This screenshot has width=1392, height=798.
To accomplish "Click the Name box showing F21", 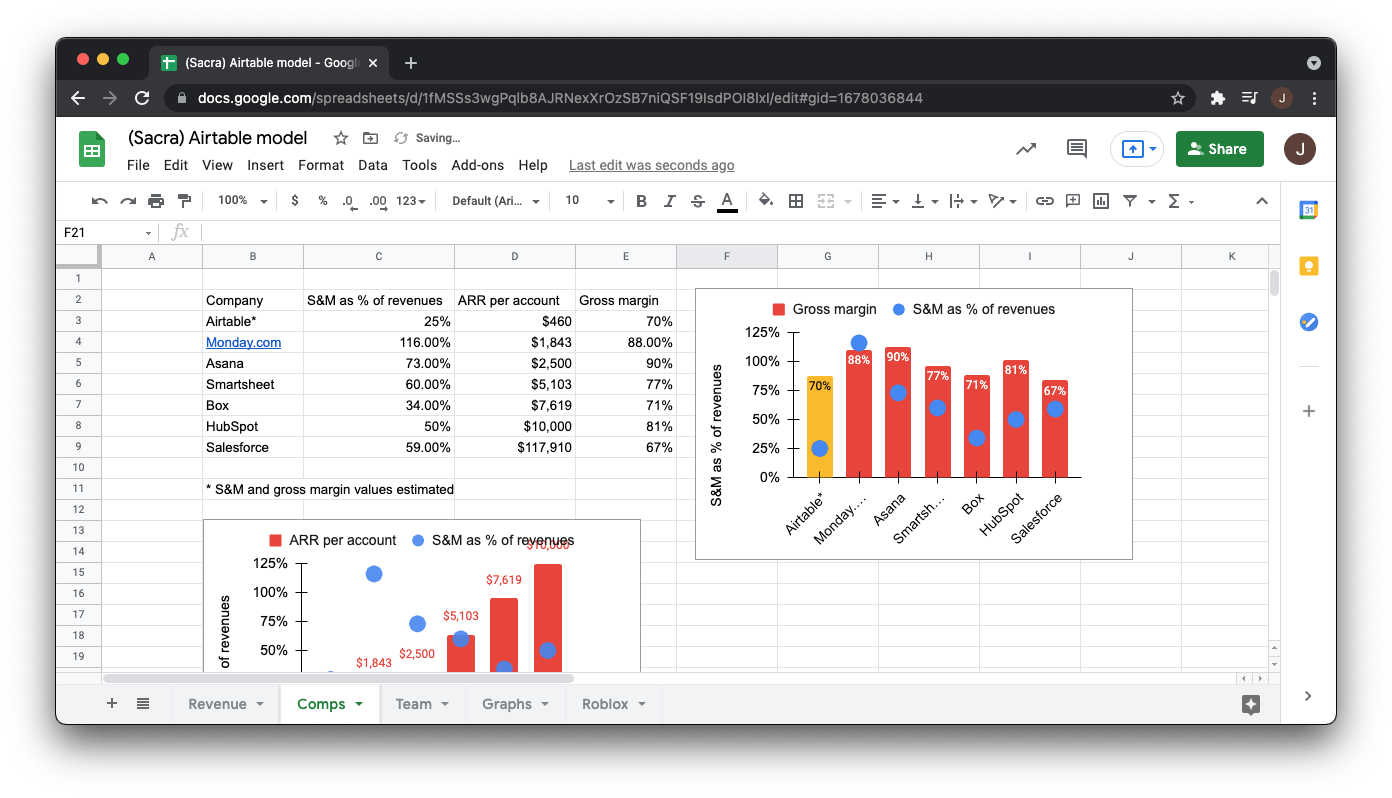I will 107,232.
